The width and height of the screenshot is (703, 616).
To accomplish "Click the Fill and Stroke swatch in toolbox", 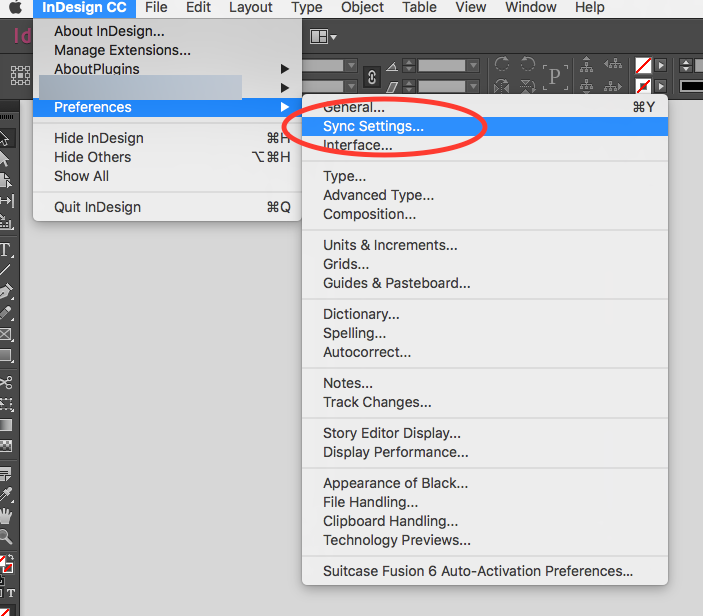I will (6, 564).
